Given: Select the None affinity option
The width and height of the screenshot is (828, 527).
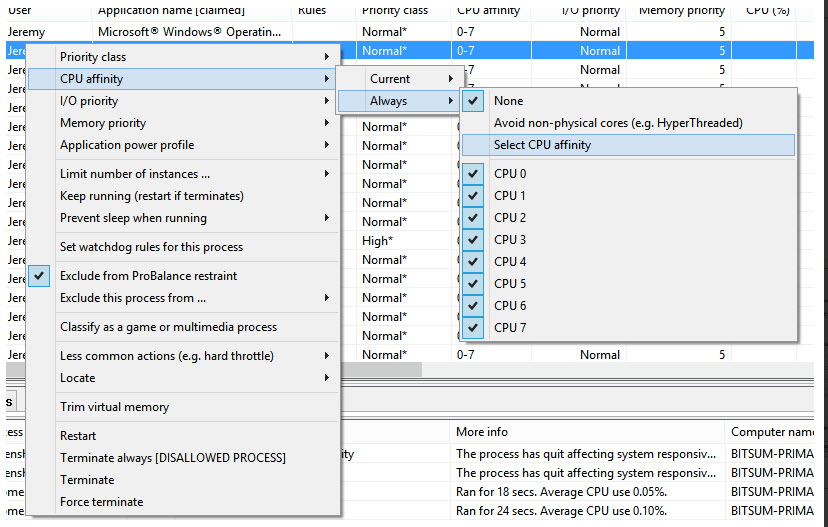Looking at the screenshot, I should [508, 101].
